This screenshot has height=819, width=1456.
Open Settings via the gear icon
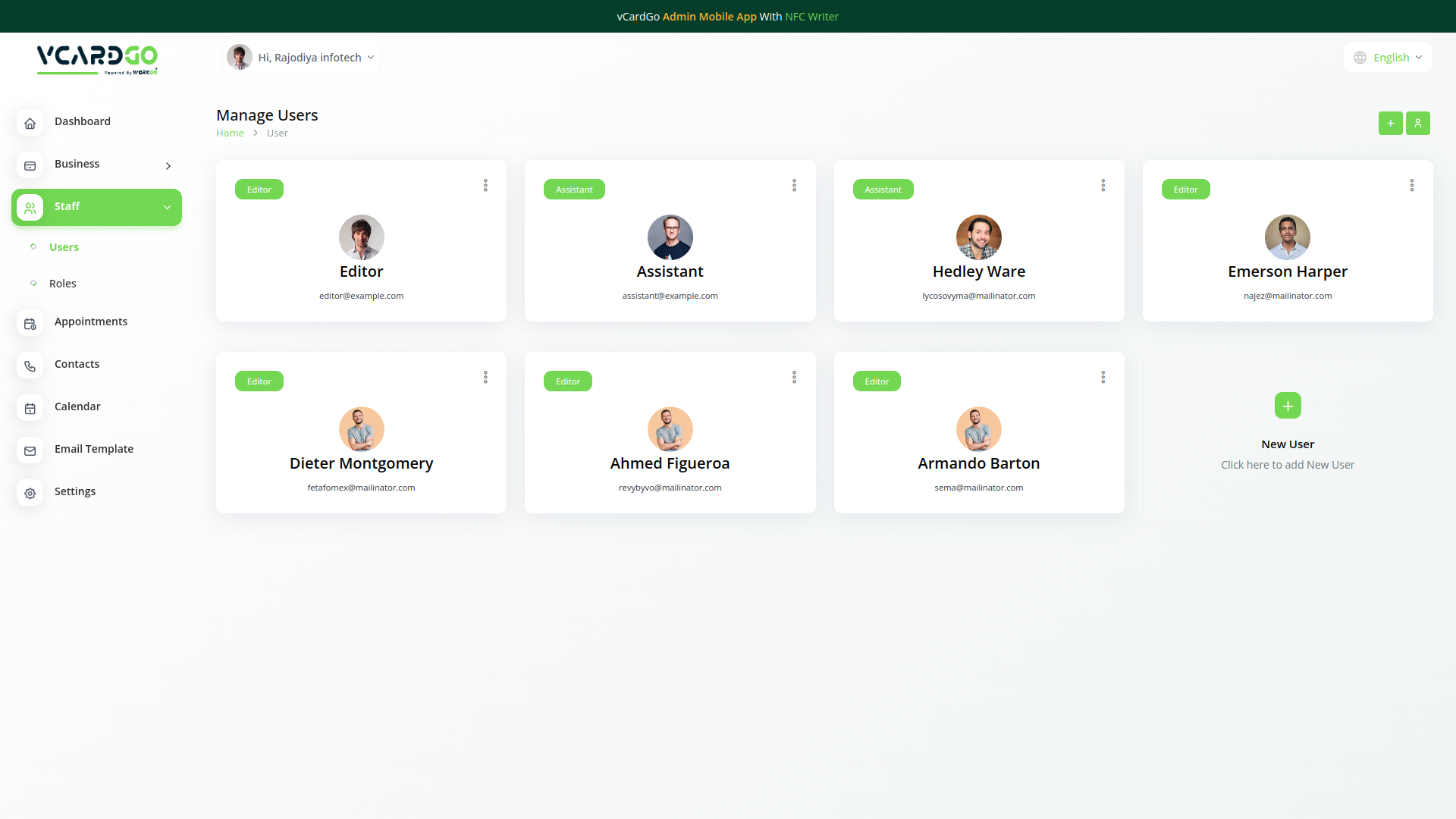[30, 493]
